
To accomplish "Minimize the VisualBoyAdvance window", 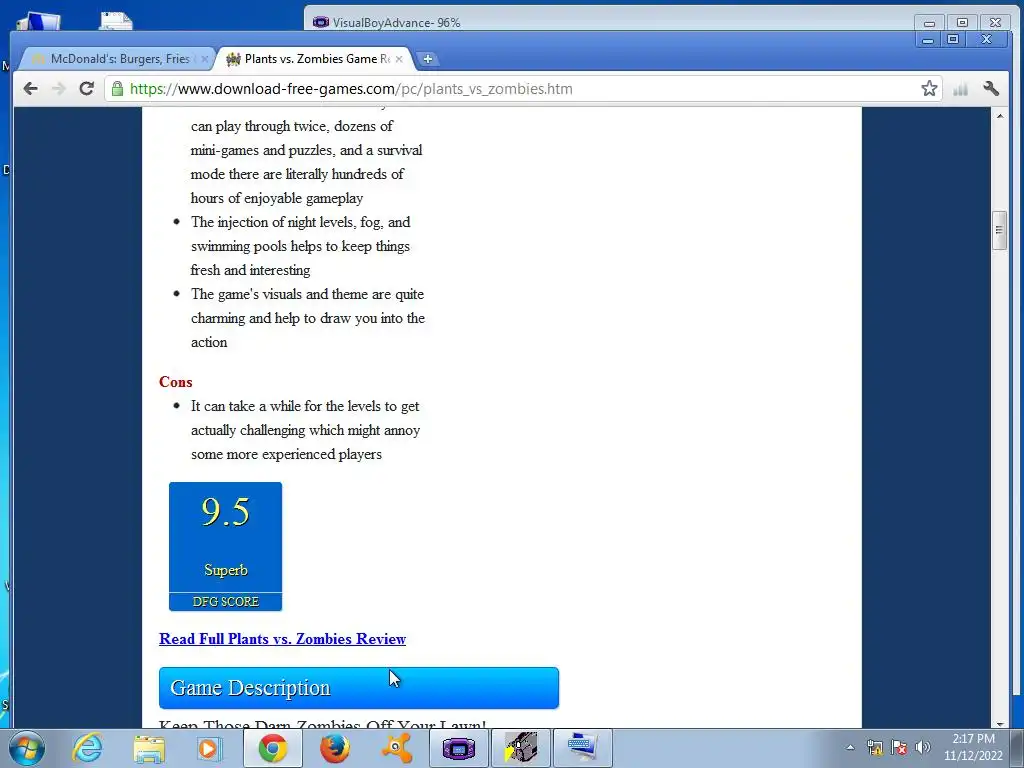I will tap(929, 23).
